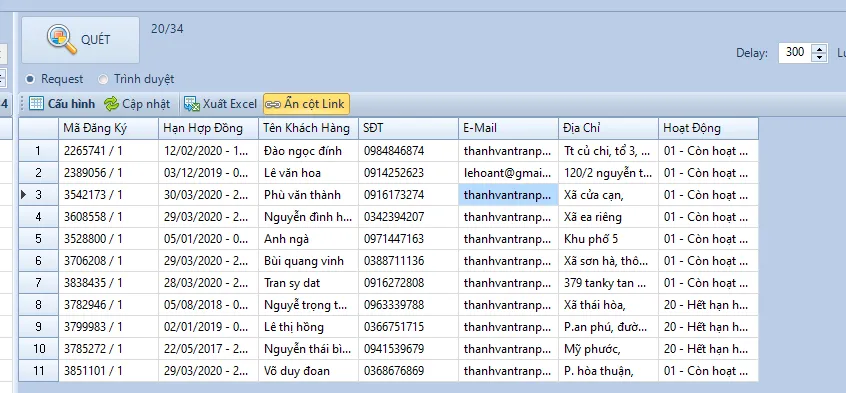This screenshot has height=393, width=846.
Task: Click name cell Tran sy dat
Action: coord(309,283)
